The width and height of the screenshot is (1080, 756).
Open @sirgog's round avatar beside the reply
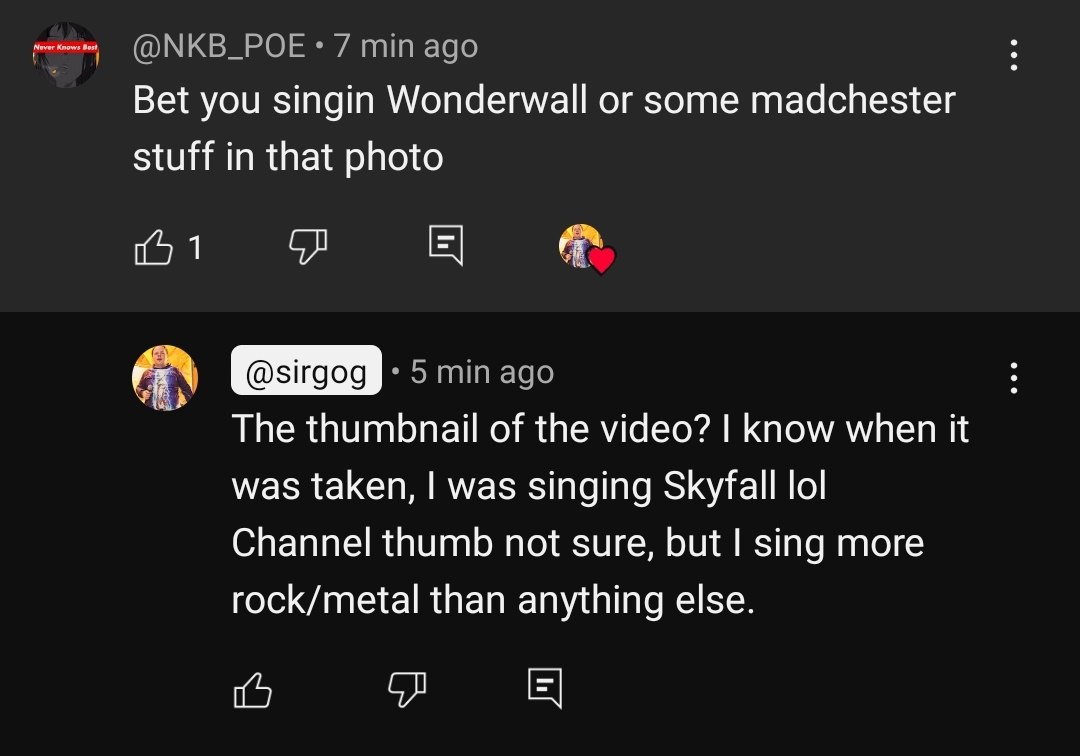165,377
